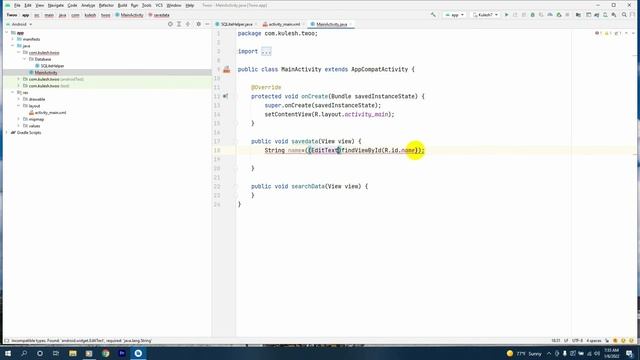Click Collapse All icon in Project panel
Screen dimensions: 640x360
188,24
